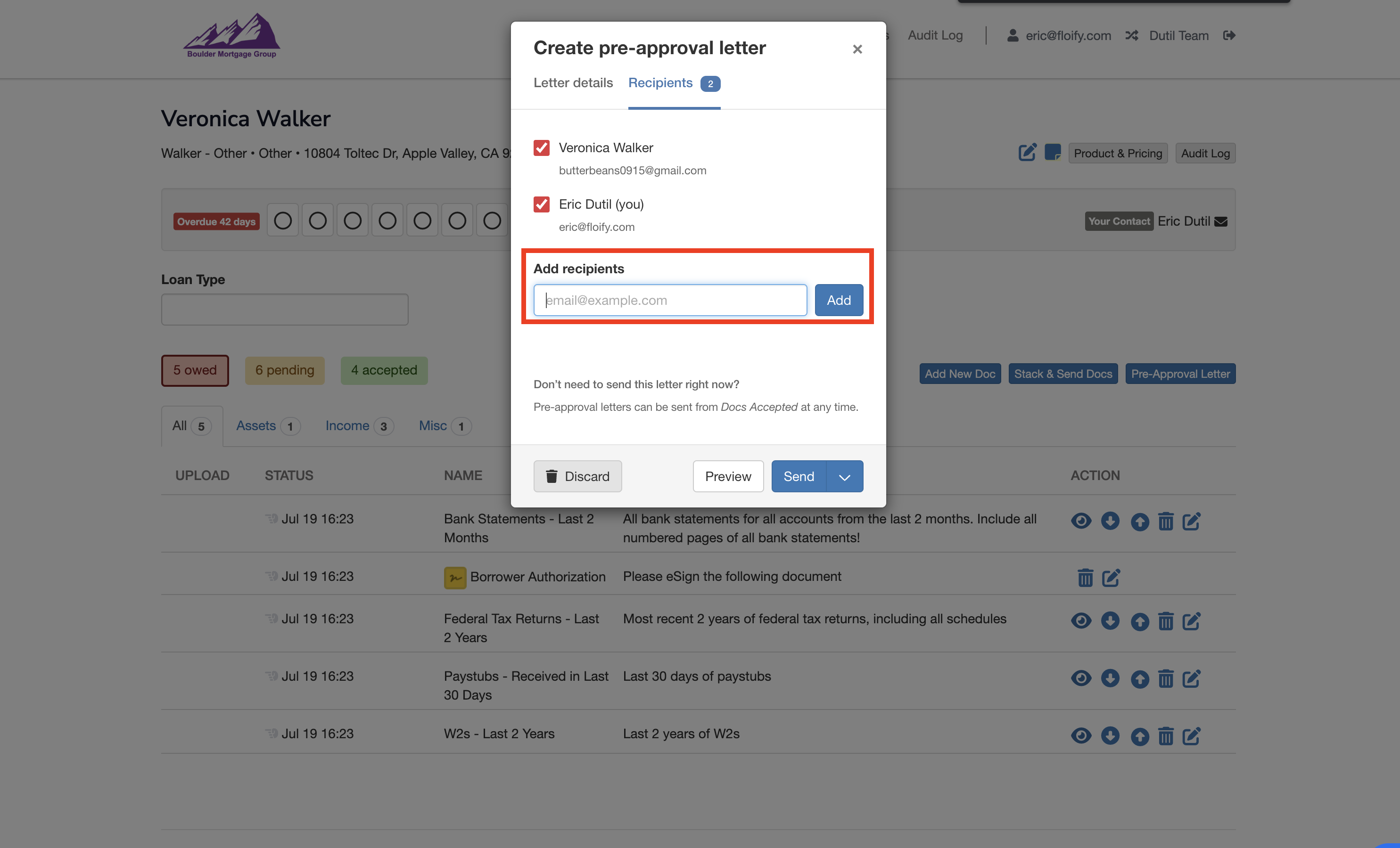The image size is (1400, 848).
Task: Uncheck Veronica Walker recipient checkbox
Action: 542,147
